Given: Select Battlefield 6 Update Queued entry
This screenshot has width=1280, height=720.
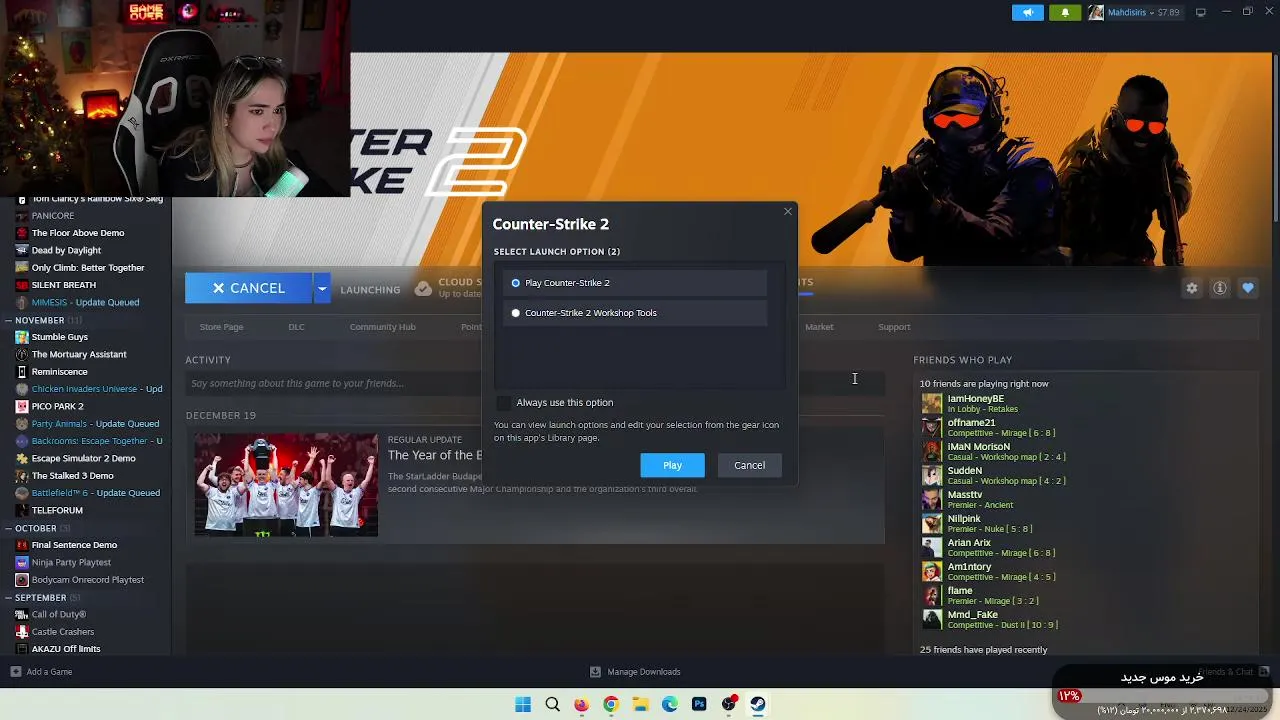Looking at the screenshot, I should pos(95,493).
